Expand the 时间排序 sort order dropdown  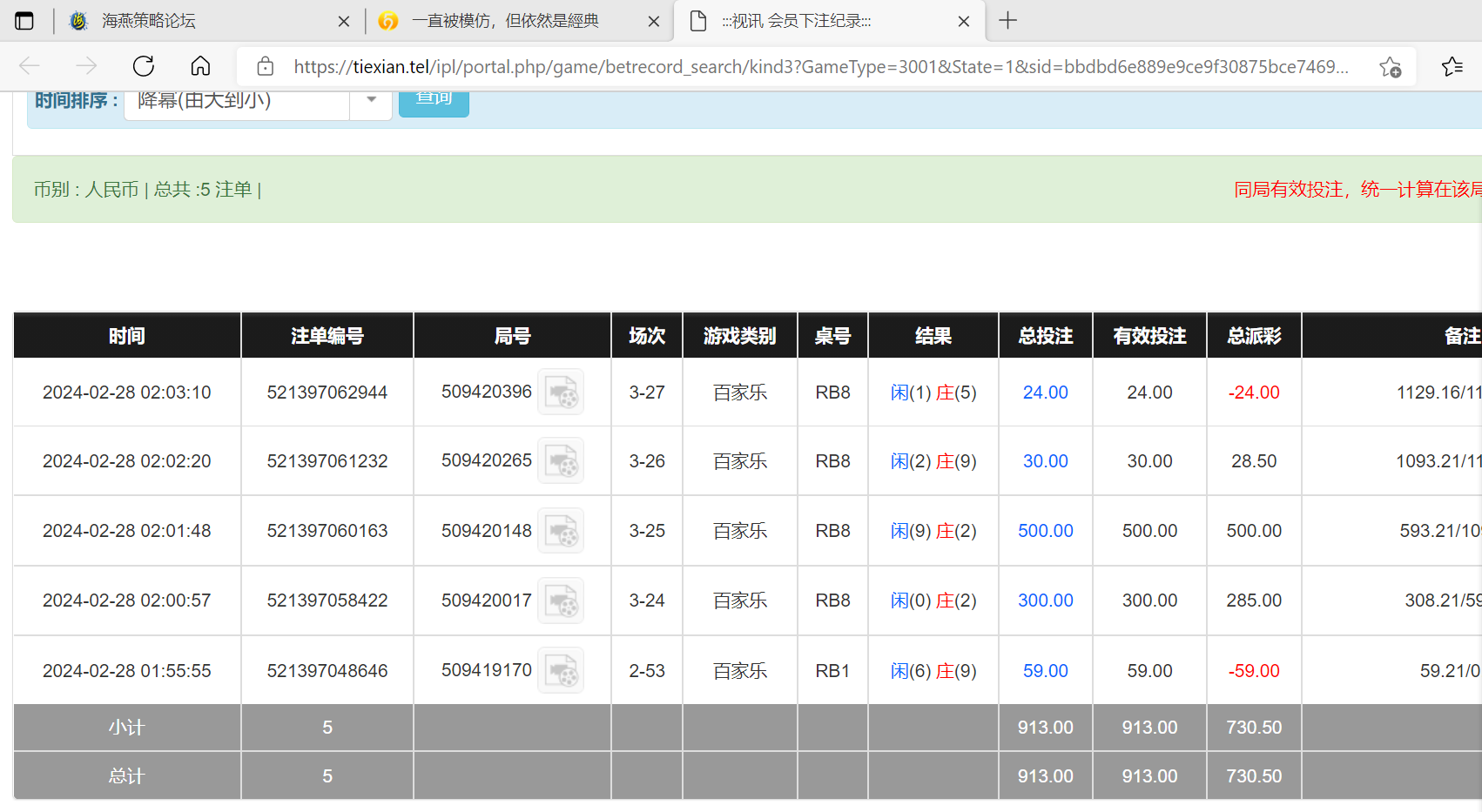pos(371,100)
